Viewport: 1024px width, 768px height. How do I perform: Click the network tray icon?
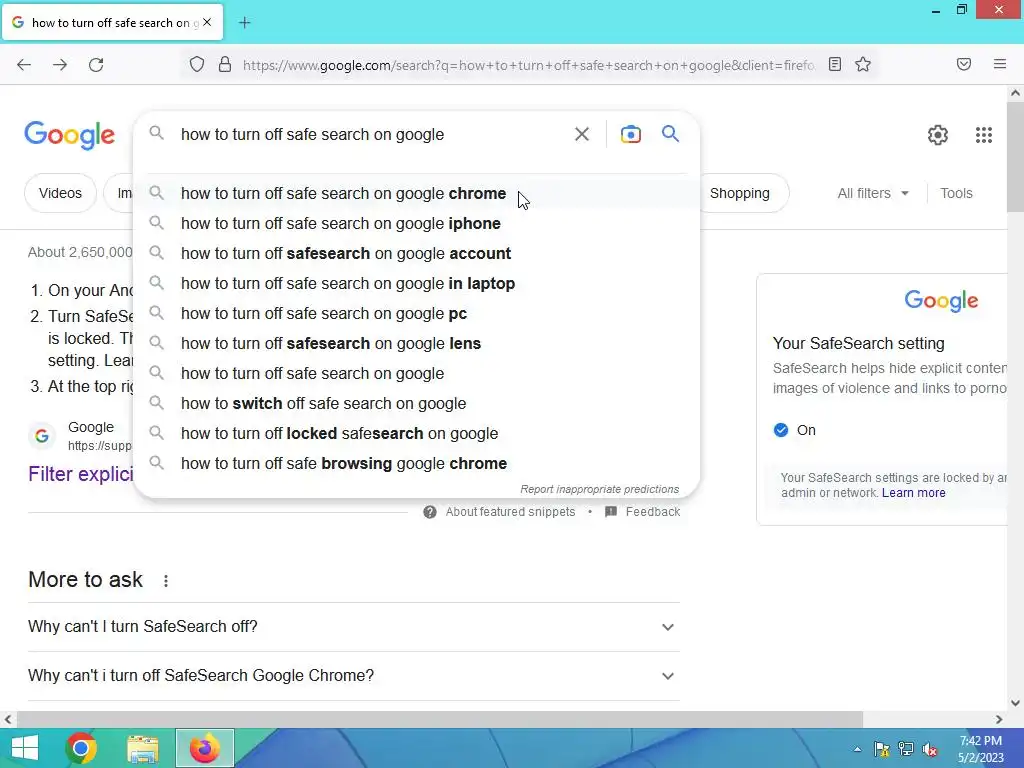click(x=906, y=749)
